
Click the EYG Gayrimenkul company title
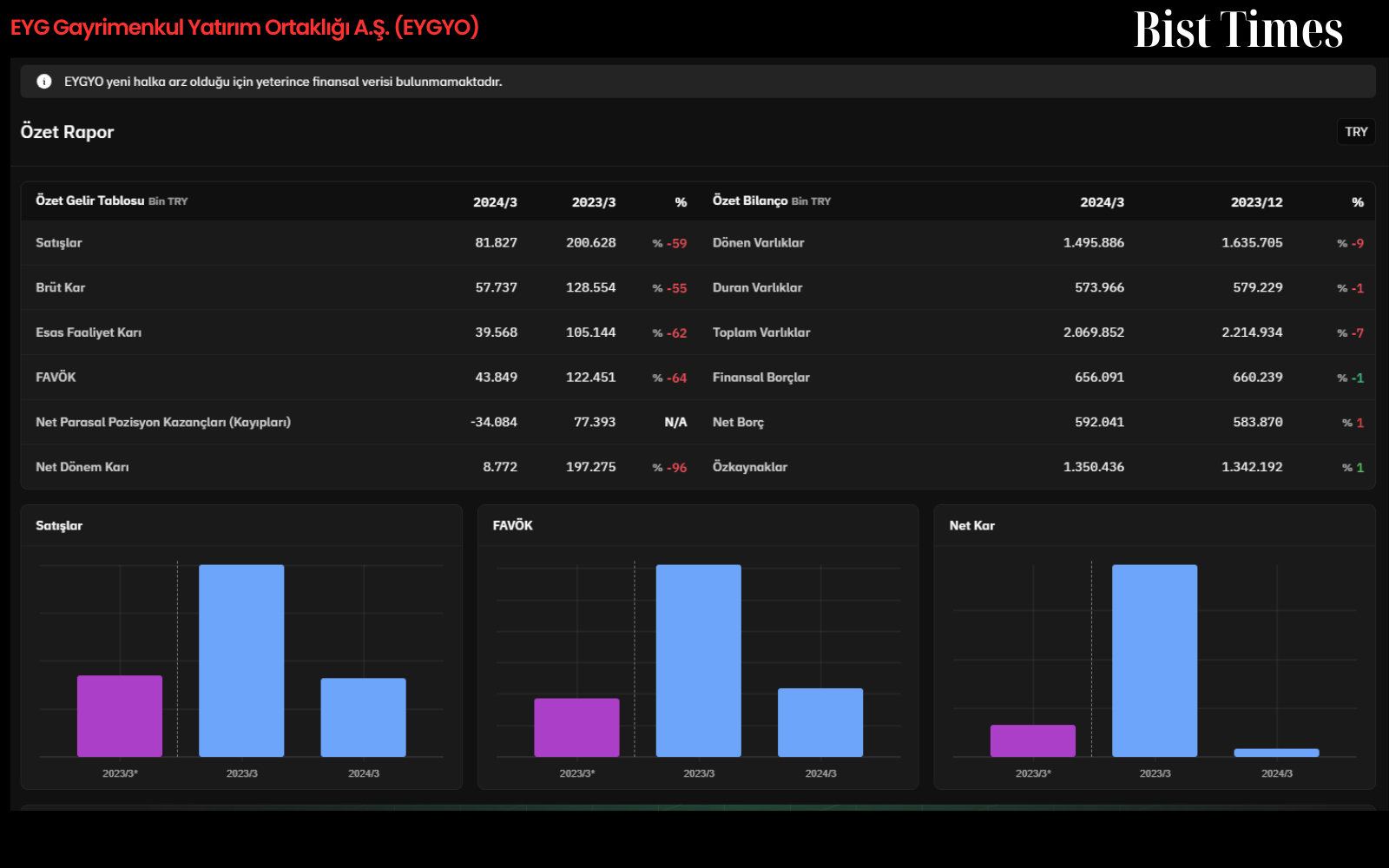pos(245,28)
